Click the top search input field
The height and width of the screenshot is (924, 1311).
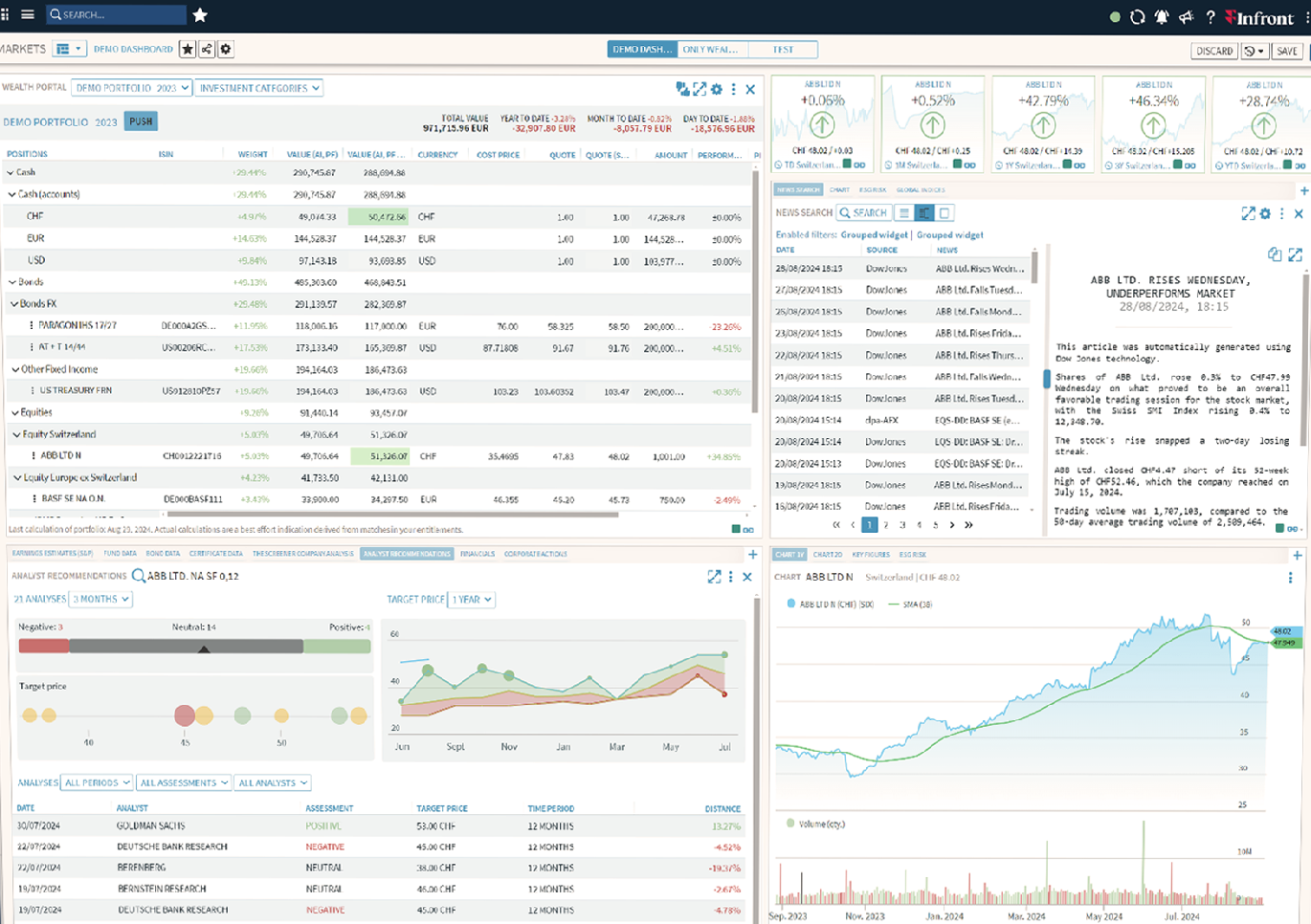click(x=116, y=14)
